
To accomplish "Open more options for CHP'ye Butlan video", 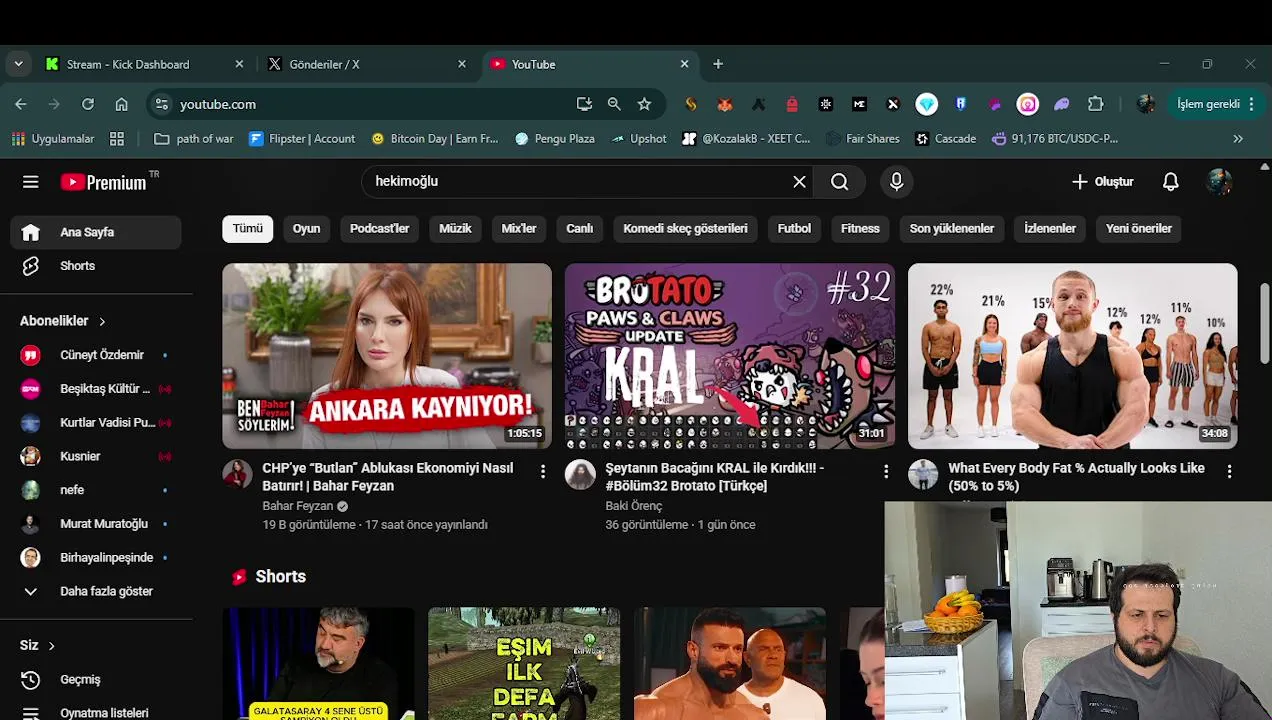I will point(543,470).
